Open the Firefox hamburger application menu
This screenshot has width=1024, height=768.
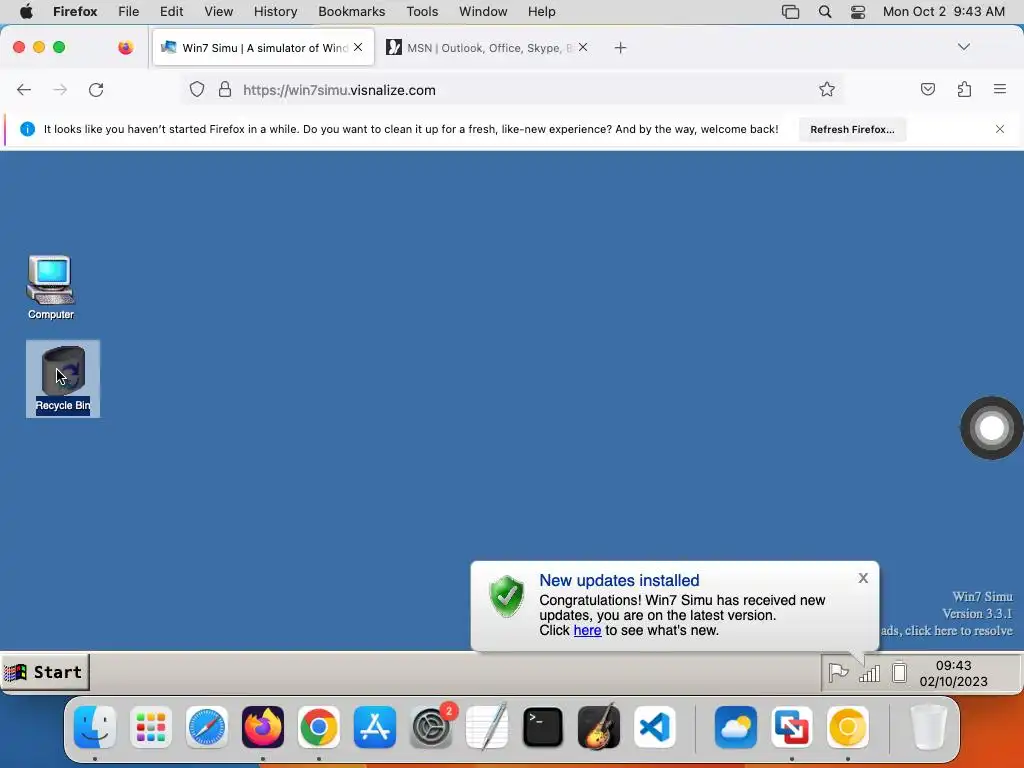[x=1000, y=89]
